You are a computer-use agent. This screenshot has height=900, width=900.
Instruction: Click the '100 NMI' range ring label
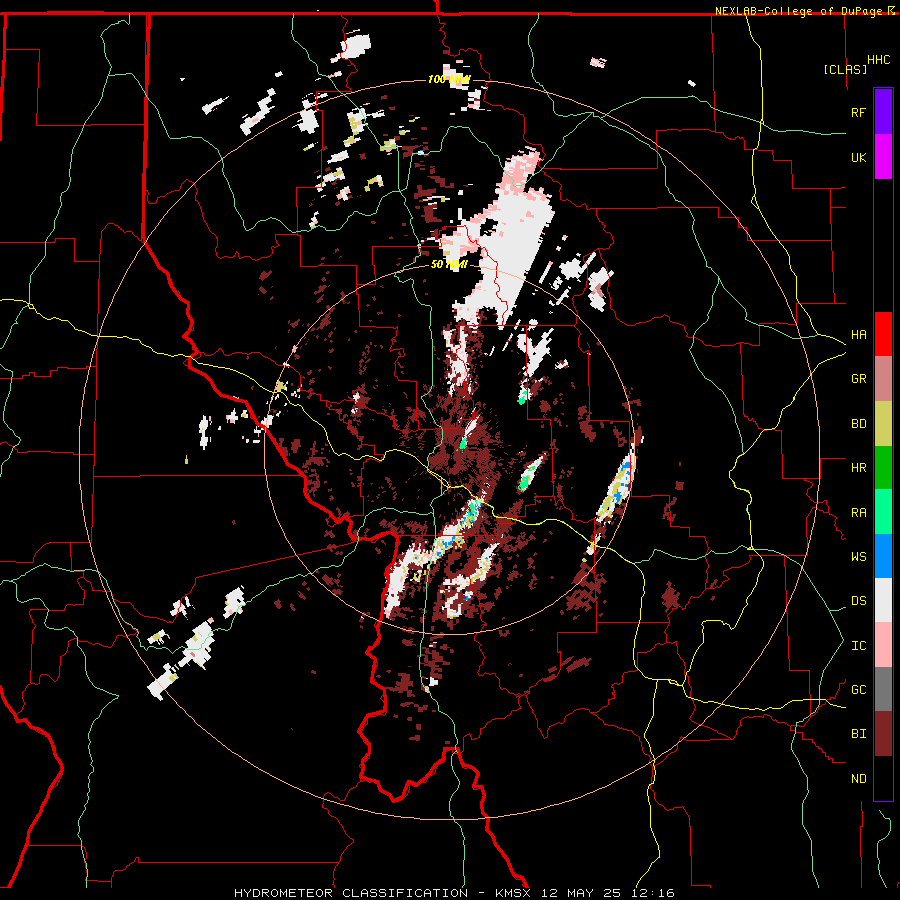point(449,79)
